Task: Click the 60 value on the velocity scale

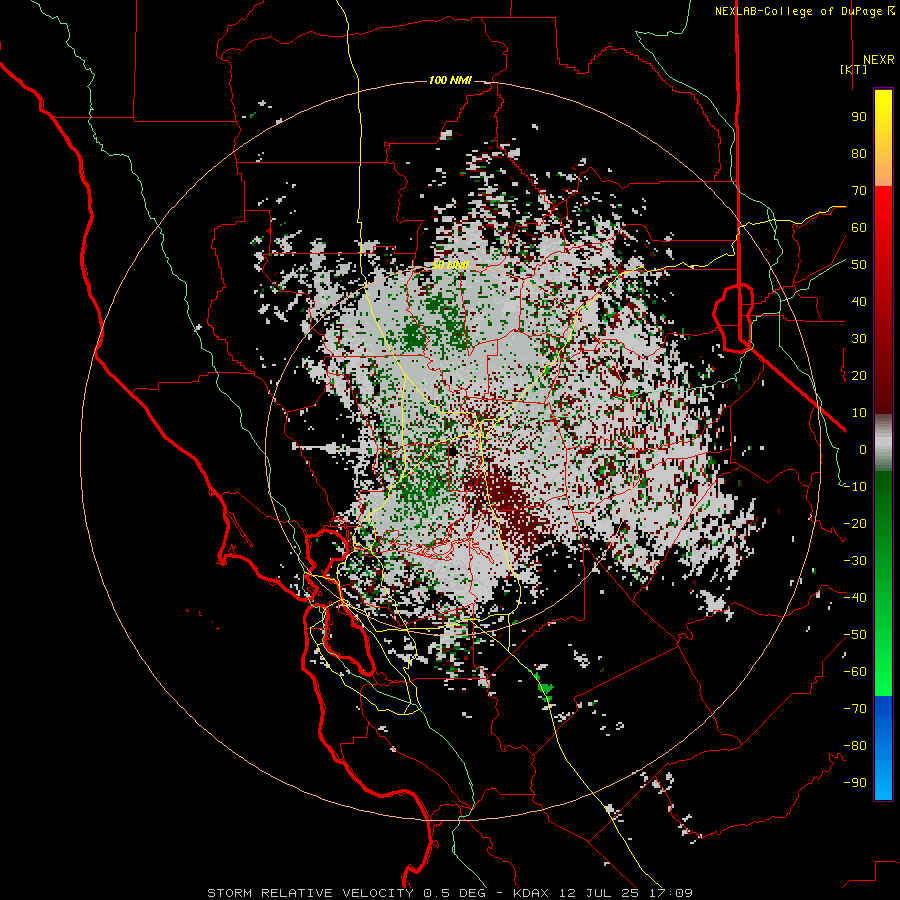Action: 859,228
